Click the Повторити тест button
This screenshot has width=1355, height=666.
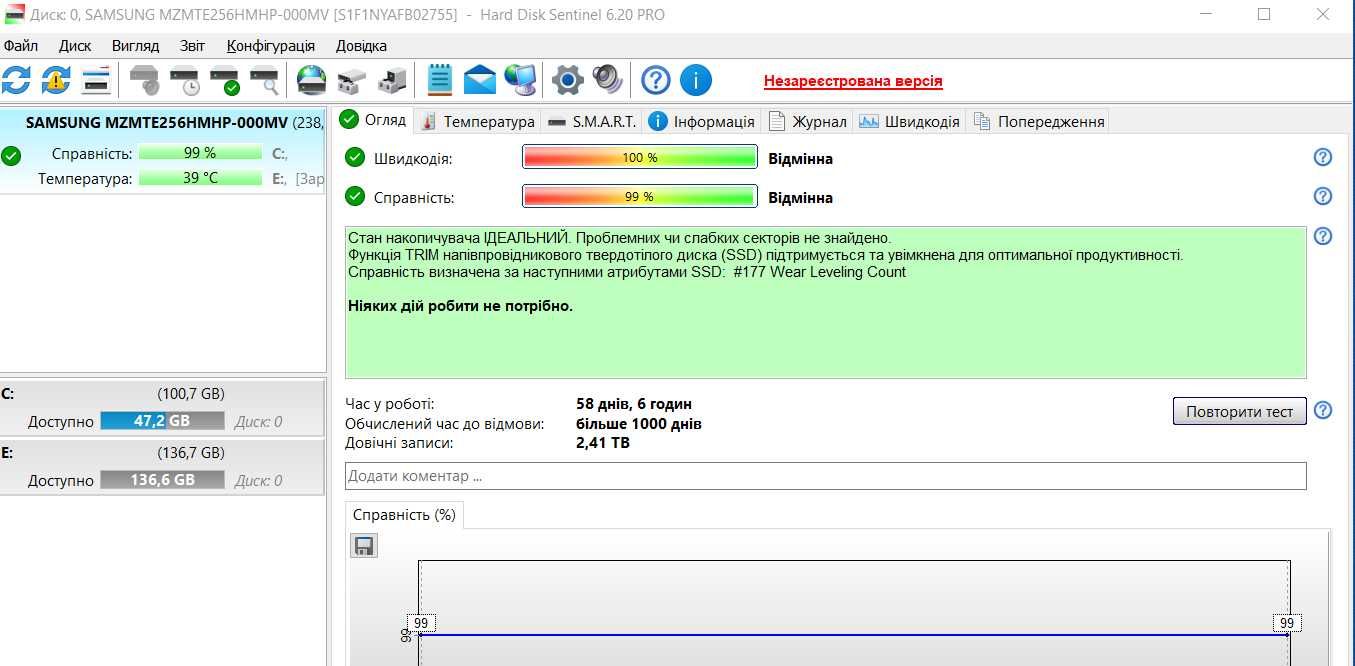coord(1239,411)
